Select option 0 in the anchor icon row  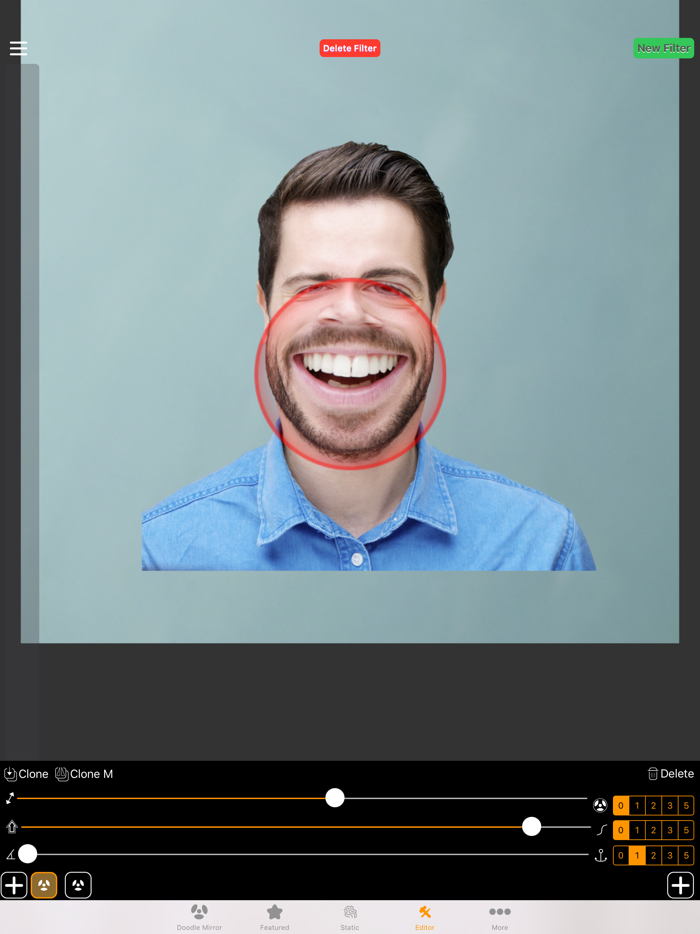[621, 855]
